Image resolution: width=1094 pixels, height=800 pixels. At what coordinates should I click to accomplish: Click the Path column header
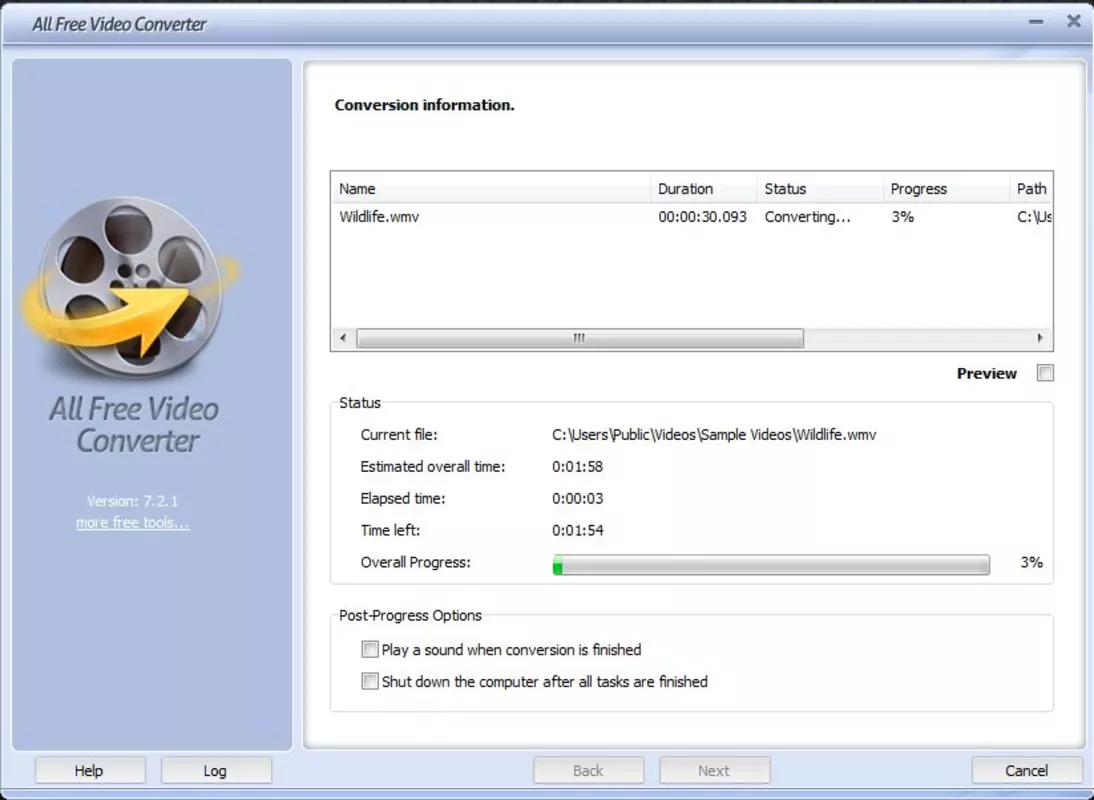point(1031,188)
